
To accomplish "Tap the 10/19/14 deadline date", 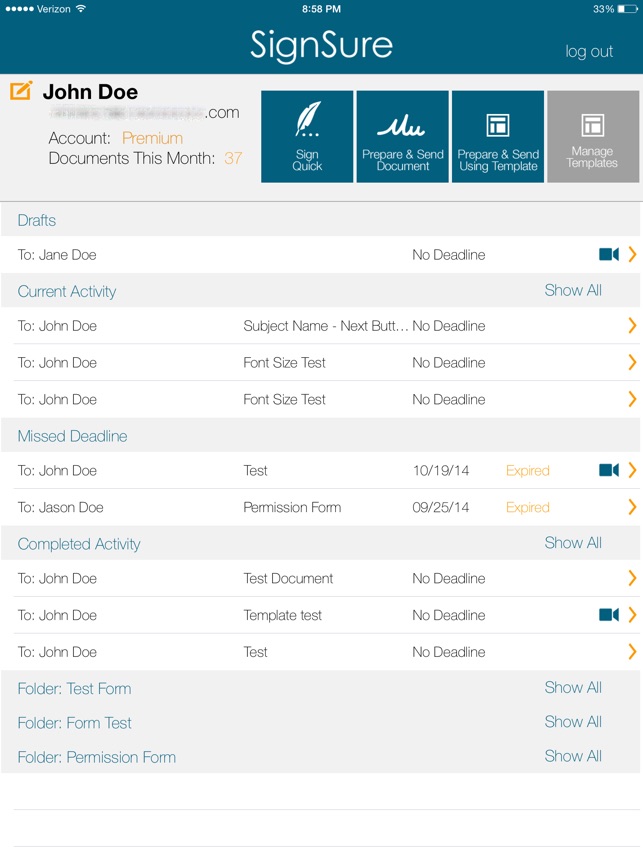I will tap(441, 471).
